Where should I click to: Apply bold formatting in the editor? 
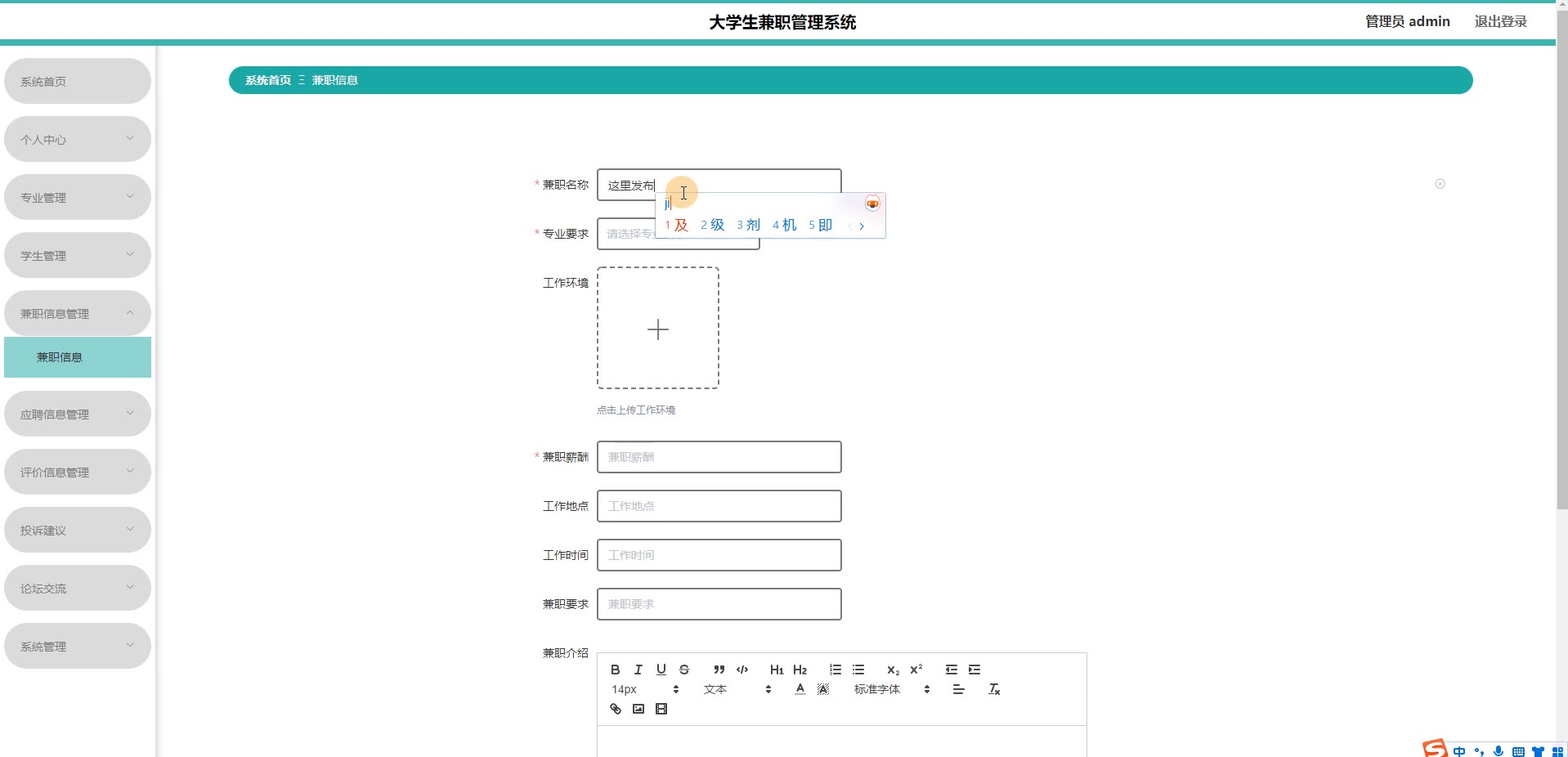point(616,670)
